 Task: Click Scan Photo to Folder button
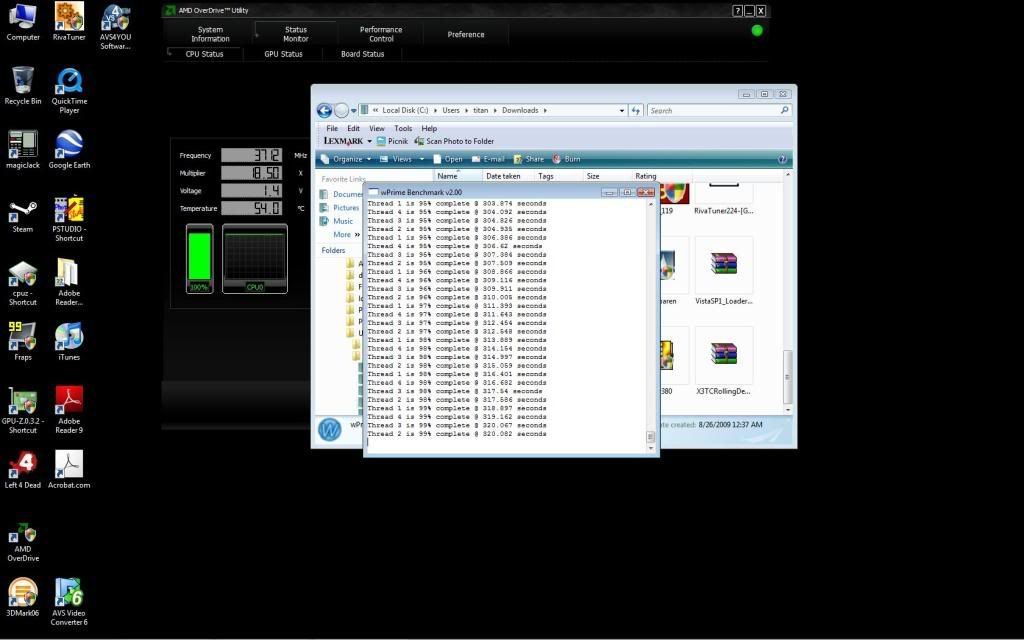(x=455, y=141)
